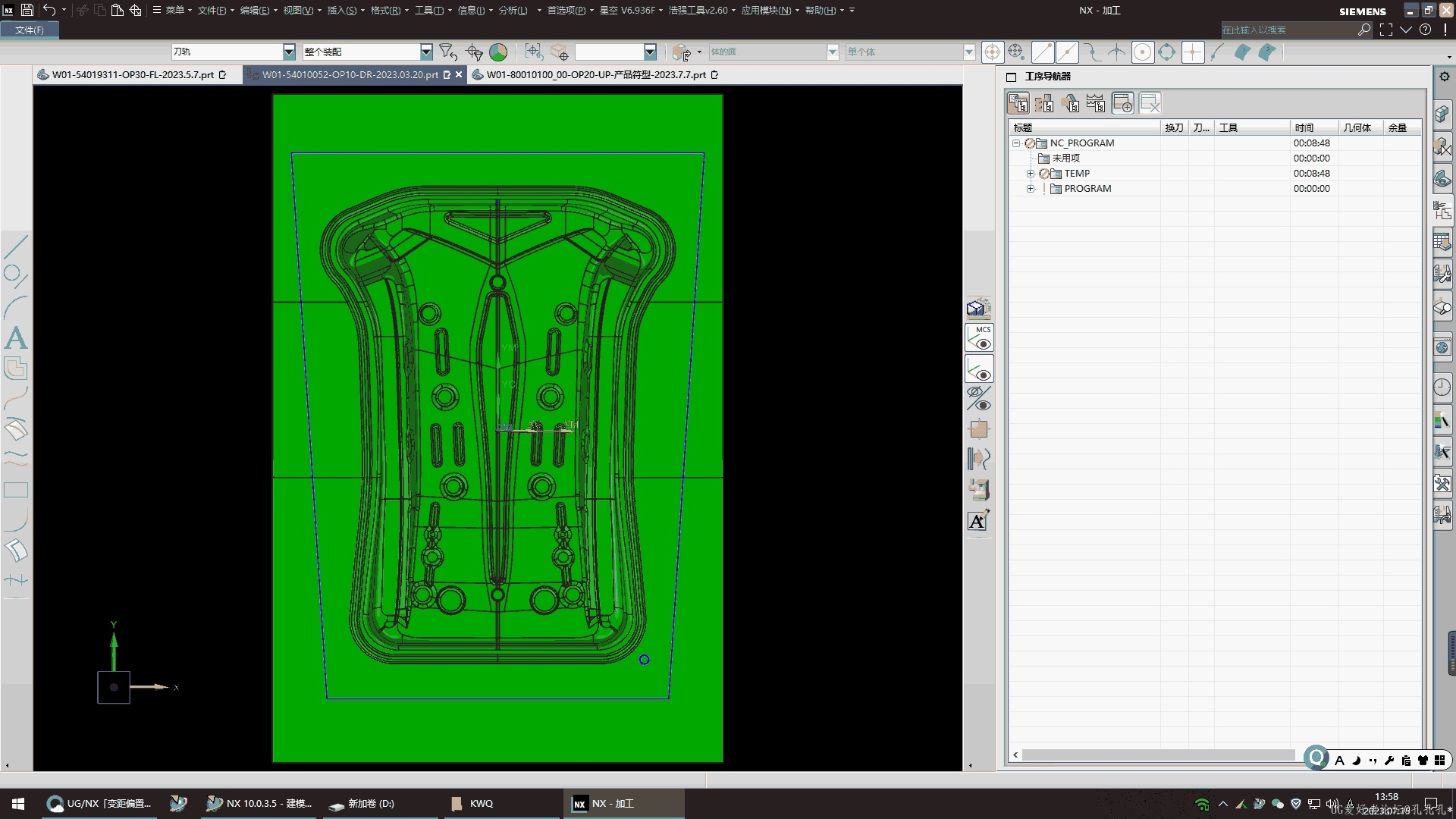Click the 工序导航器 panel header checkbox
The width and height of the screenshot is (1456, 819).
coord(1011,77)
